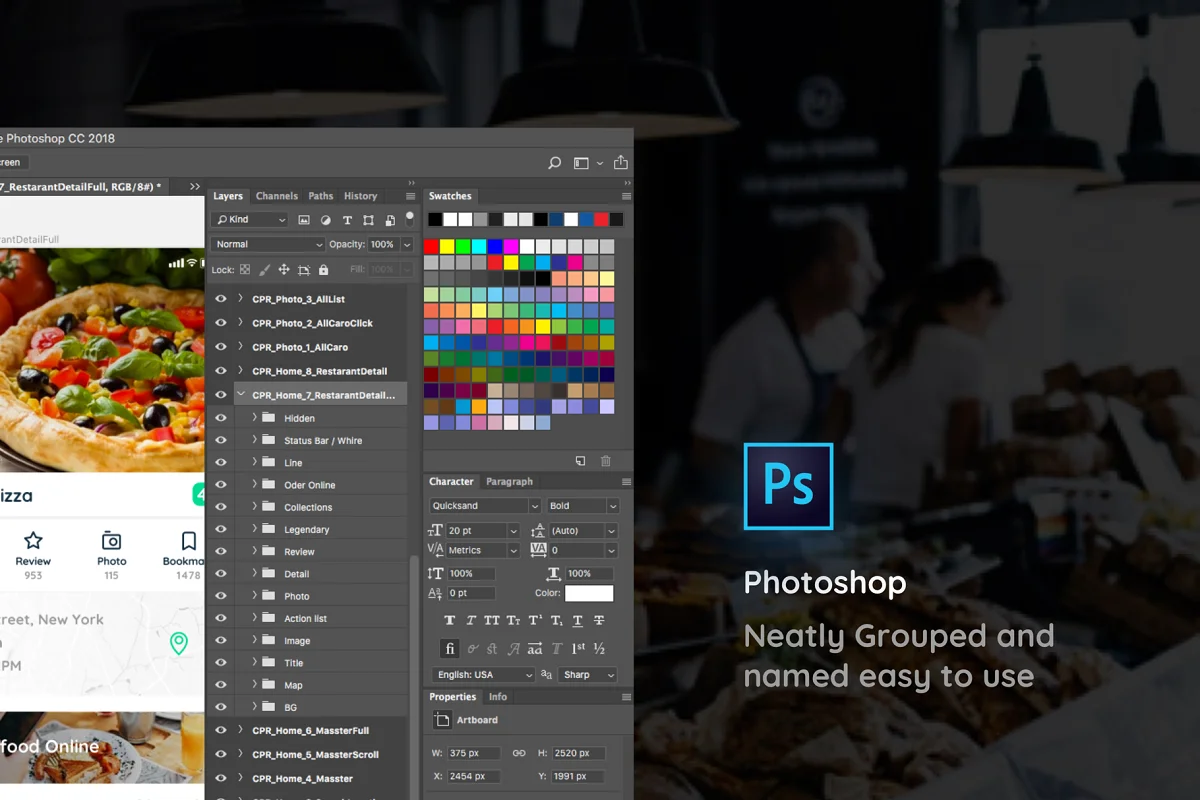Open the white text Color box

pos(589,593)
